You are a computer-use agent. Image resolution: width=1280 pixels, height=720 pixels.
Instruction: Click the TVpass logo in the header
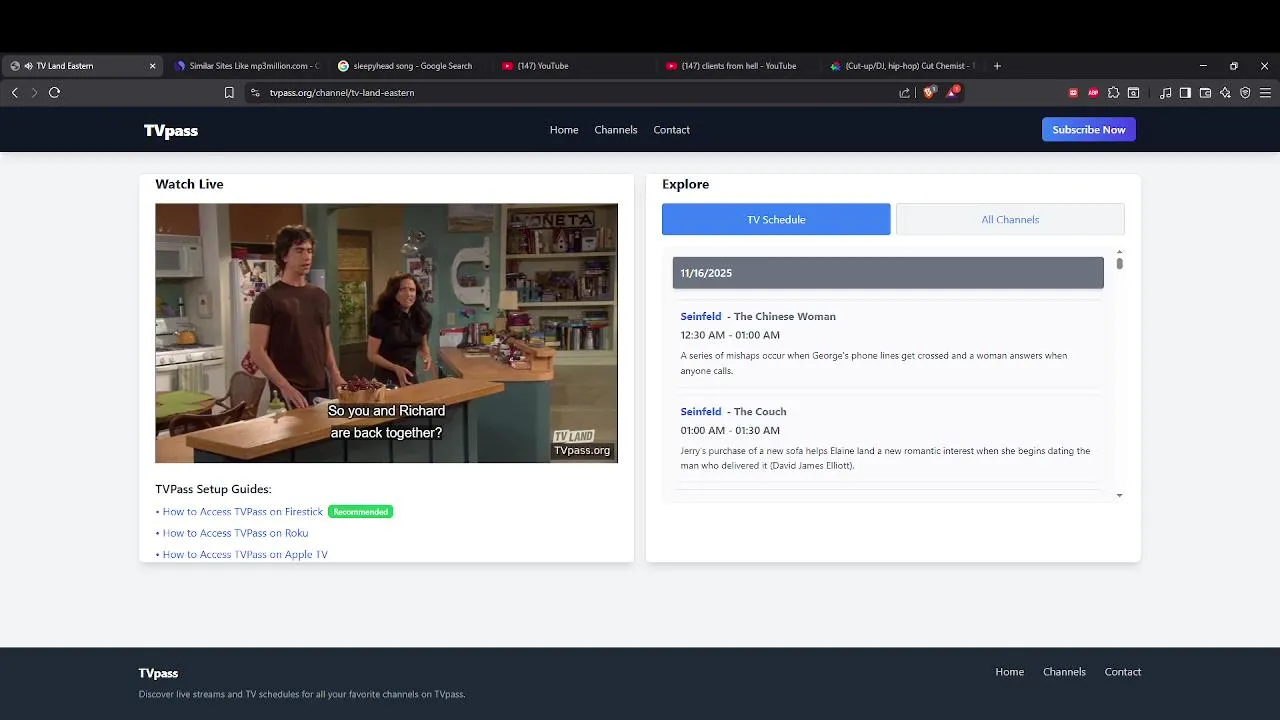[x=171, y=130]
